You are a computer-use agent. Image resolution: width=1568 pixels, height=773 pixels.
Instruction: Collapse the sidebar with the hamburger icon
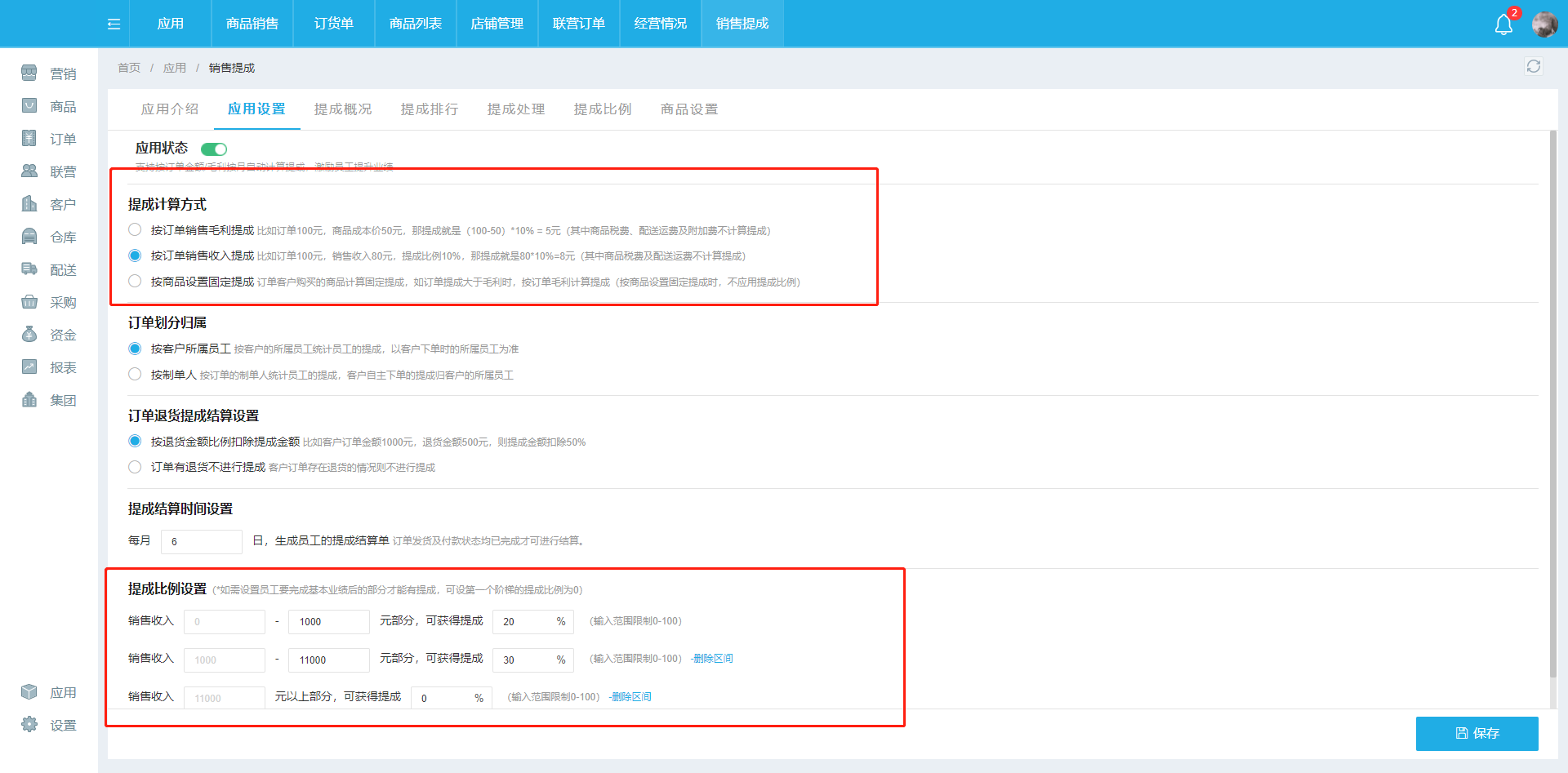coord(114,24)
